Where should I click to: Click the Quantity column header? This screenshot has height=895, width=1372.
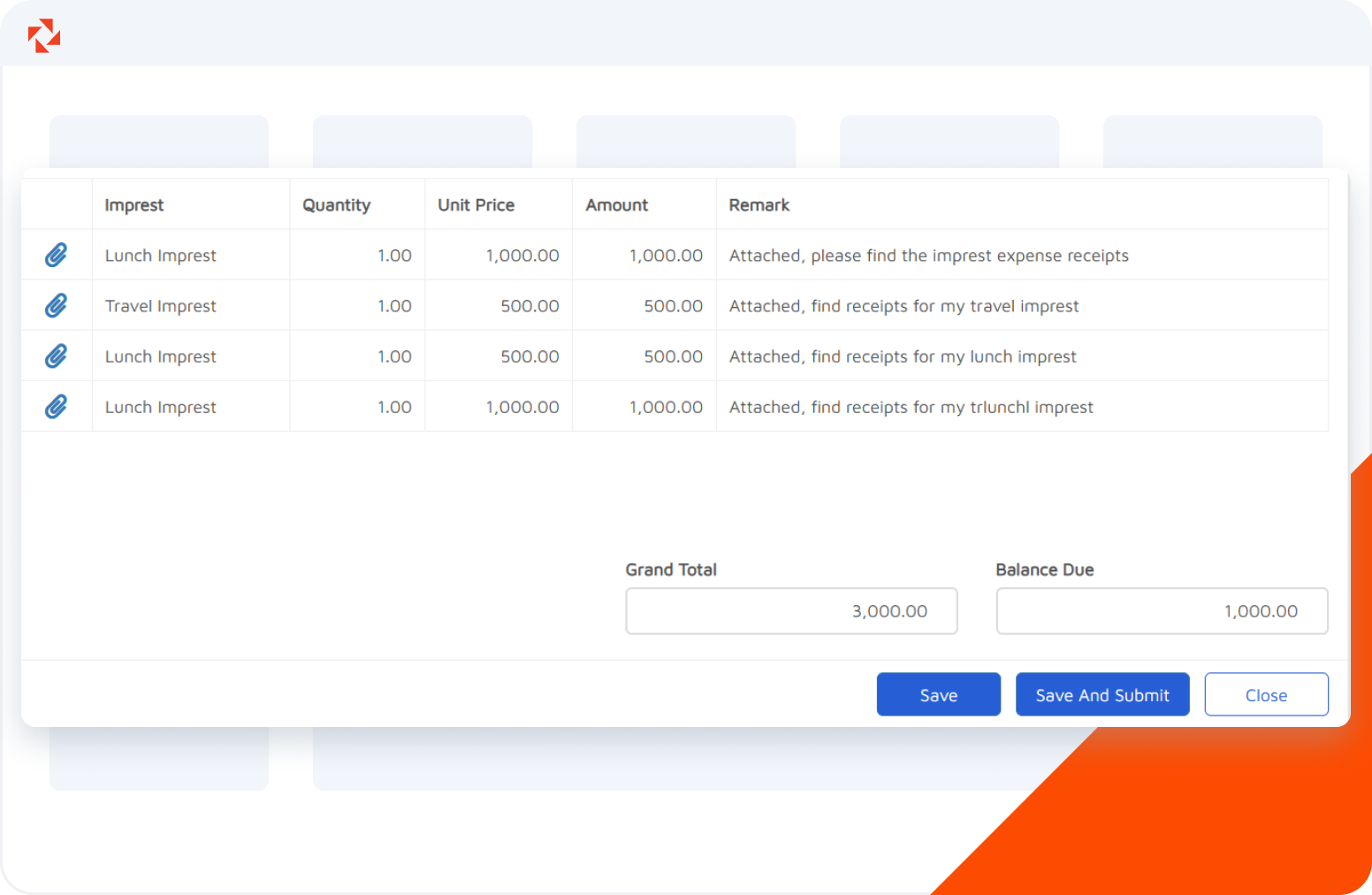pos(336,204)
